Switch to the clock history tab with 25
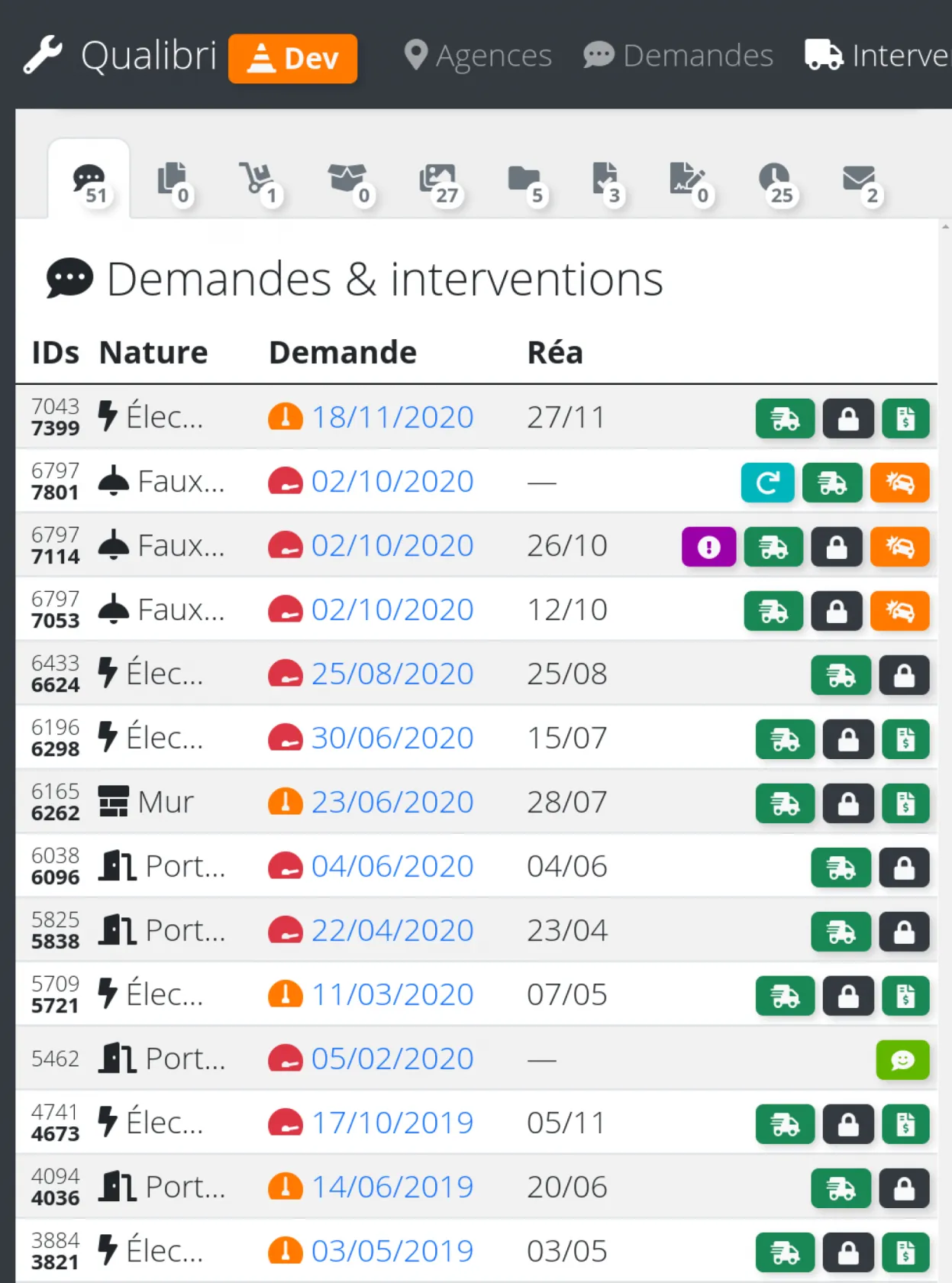952x1283 pixels. [776, 183]
